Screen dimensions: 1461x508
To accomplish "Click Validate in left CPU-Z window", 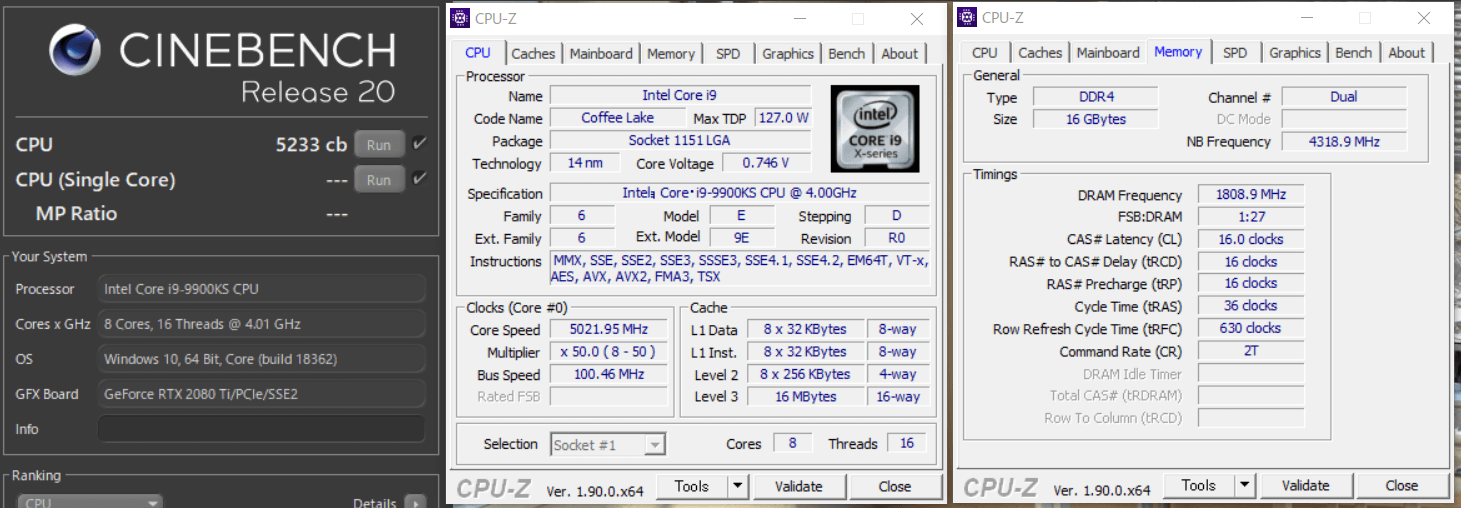I will coord(798,487).
